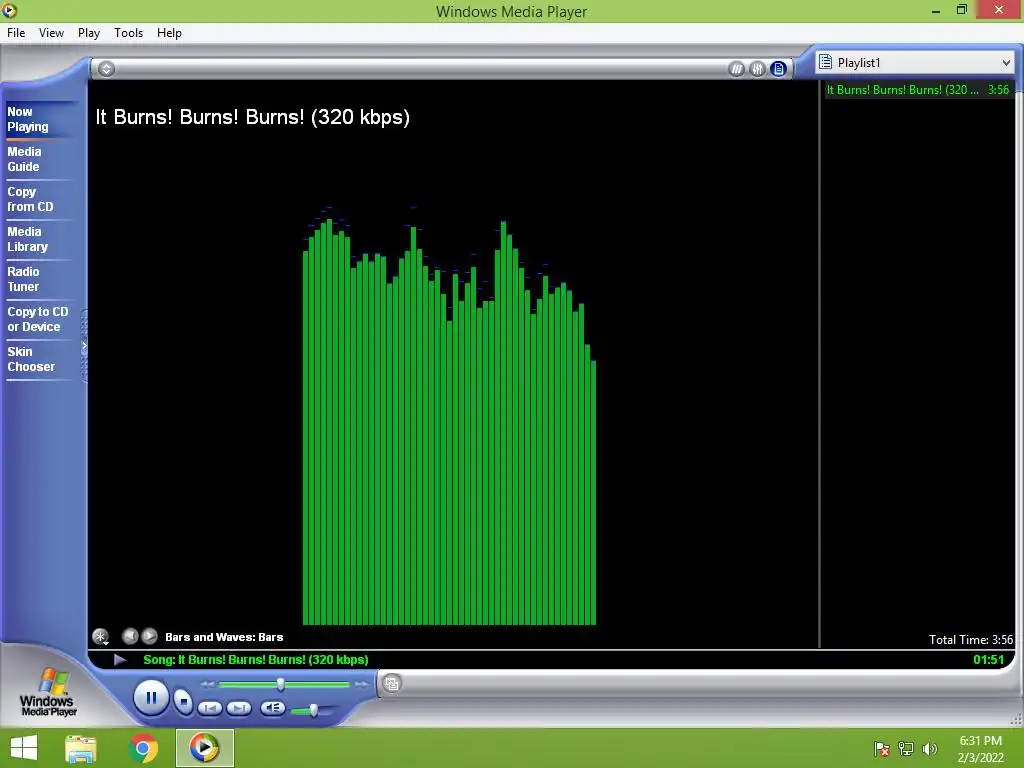Open the View menu

pos(51,33)
